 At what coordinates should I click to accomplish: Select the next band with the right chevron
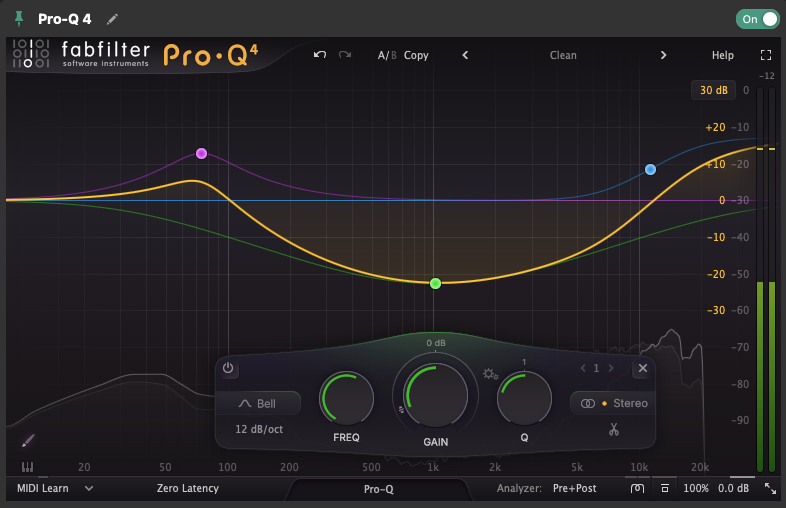pos(611,368)
